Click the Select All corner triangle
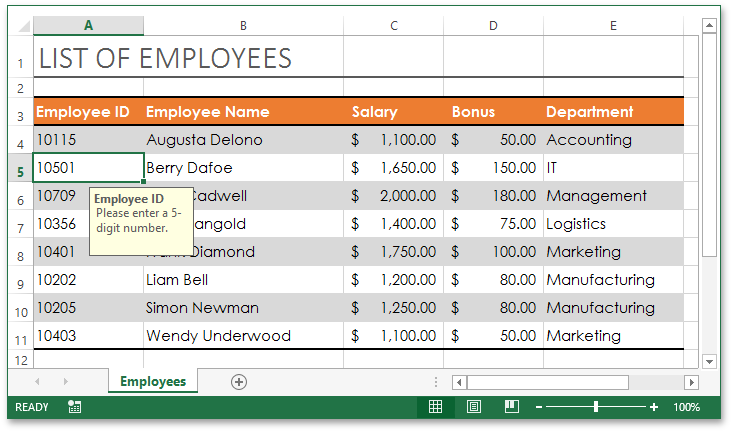 click(x=24, y=26)
